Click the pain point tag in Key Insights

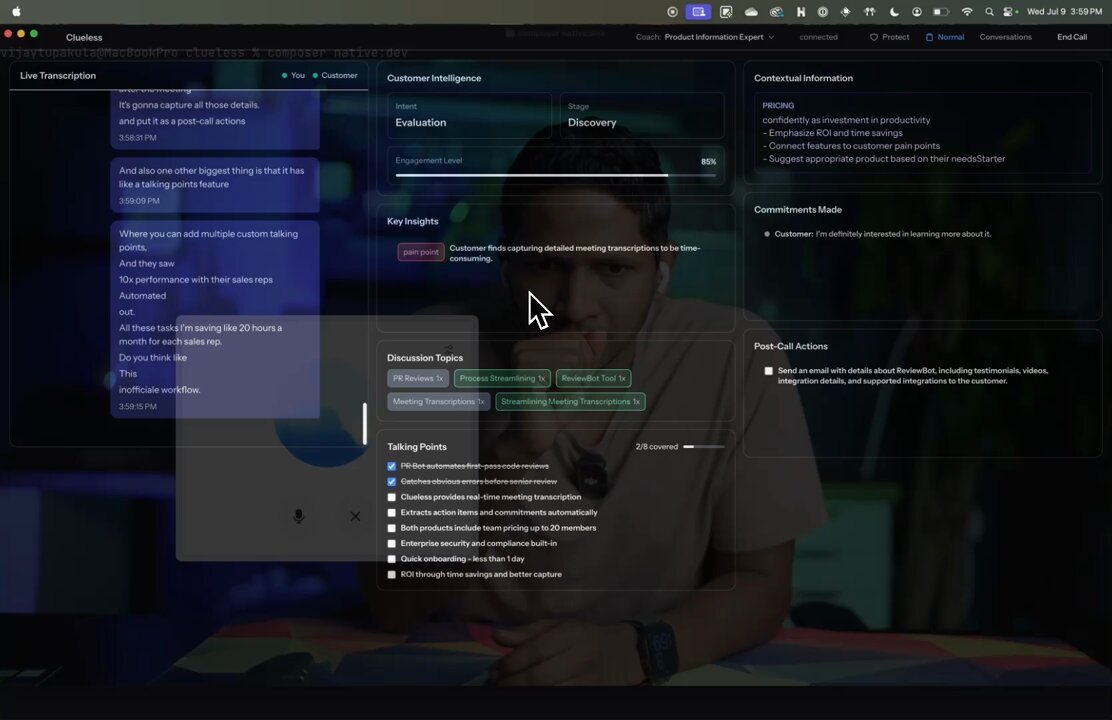click(x=421, y=252)
